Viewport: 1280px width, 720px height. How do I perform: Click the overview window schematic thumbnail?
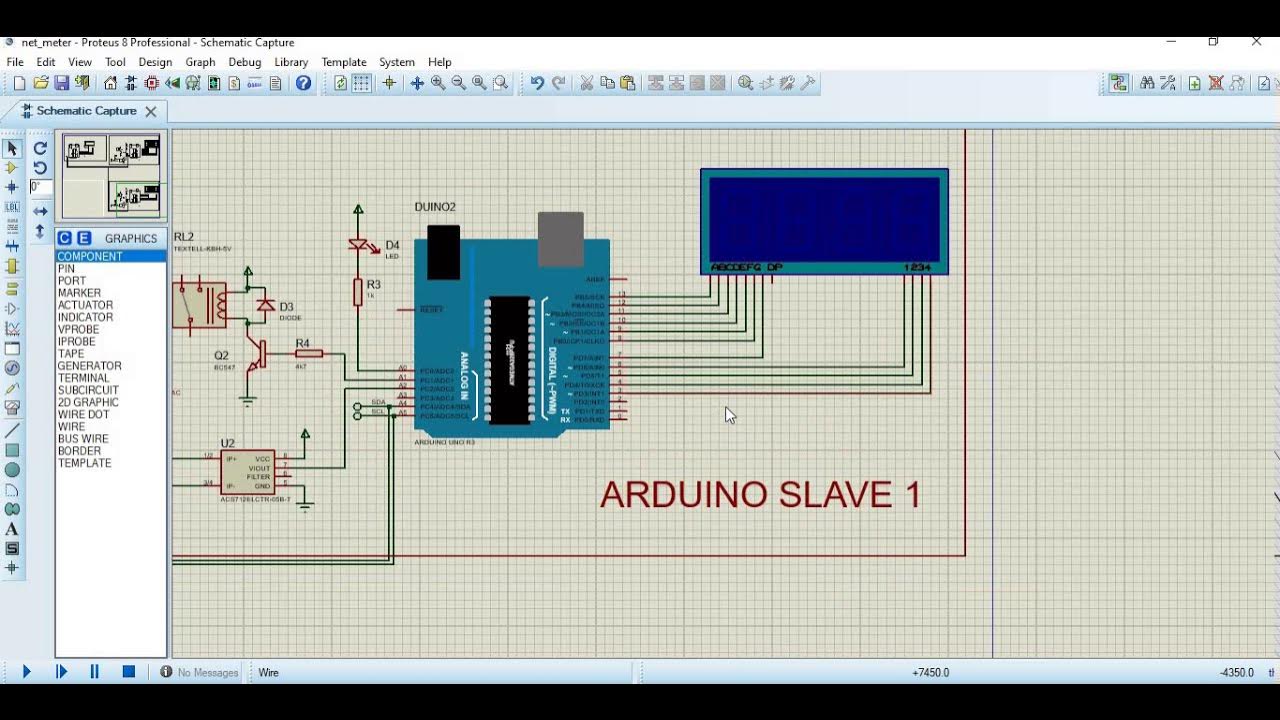pyautogui.click(x=111, y=176)
